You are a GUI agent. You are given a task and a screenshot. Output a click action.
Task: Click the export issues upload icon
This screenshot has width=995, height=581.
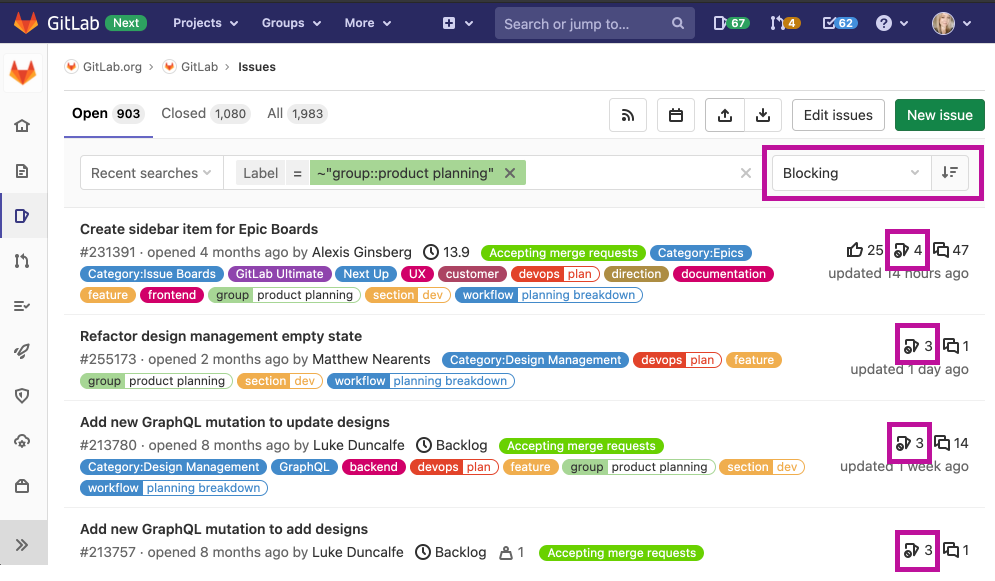click(x=724, y=116)
